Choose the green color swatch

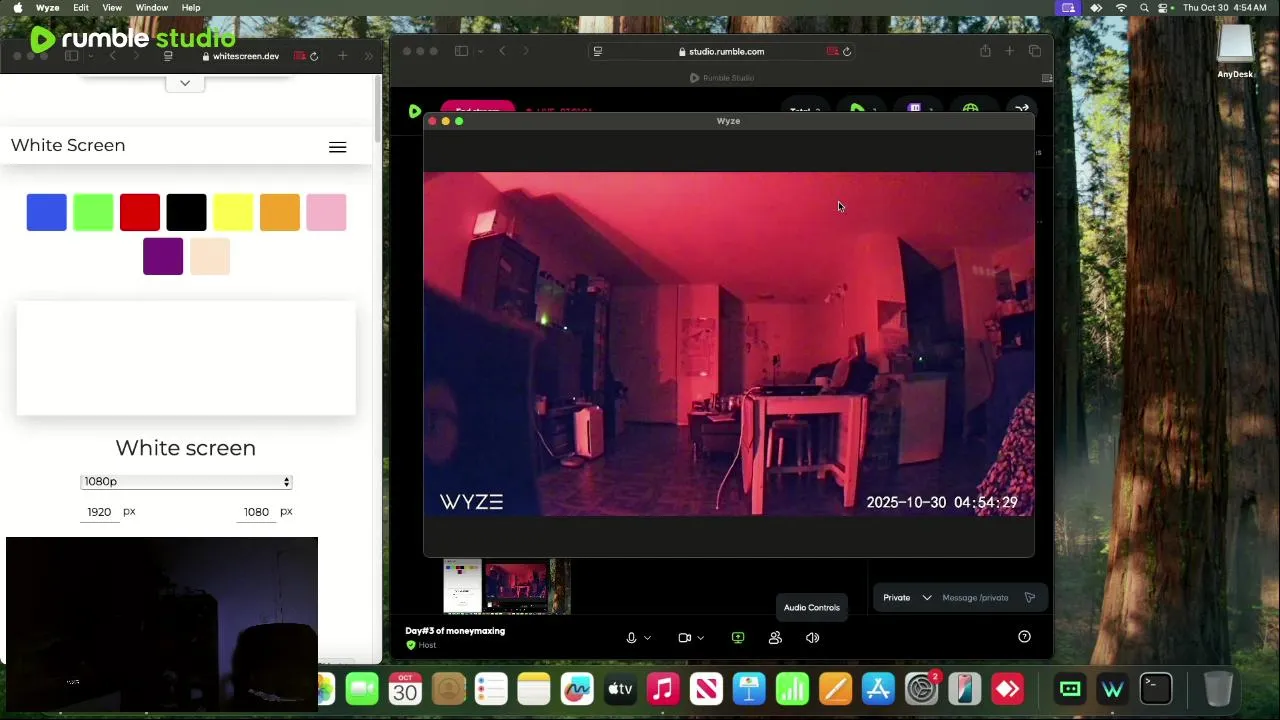tap(93, 213)
